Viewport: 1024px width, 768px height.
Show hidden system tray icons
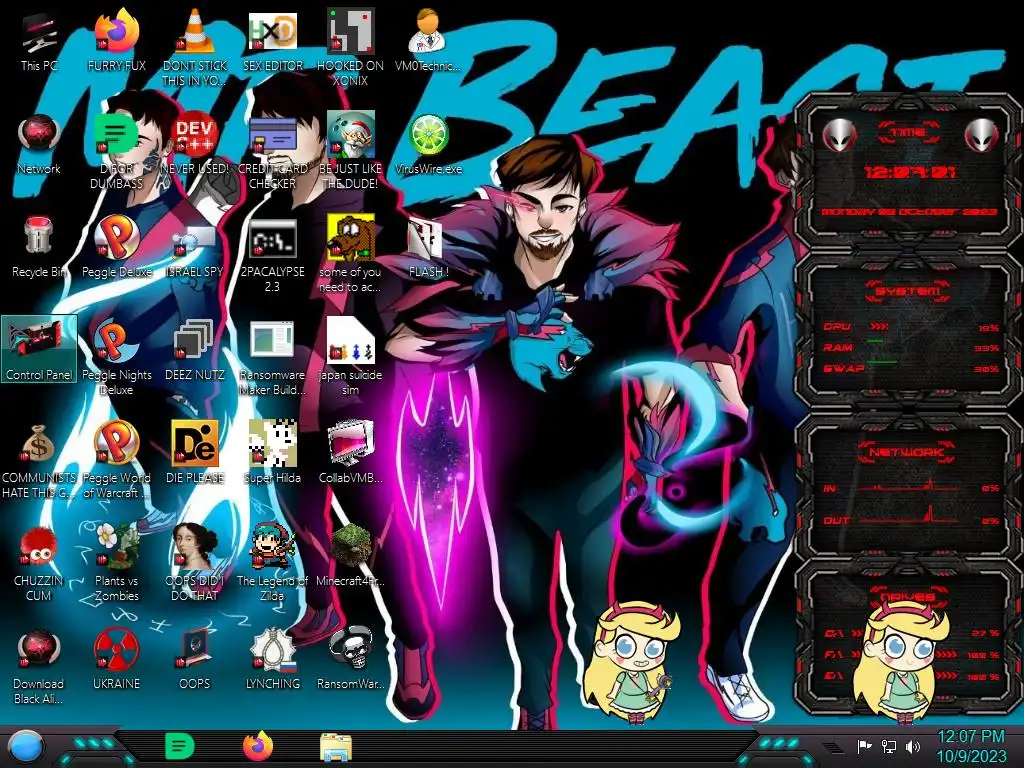(x=833, y=747)
